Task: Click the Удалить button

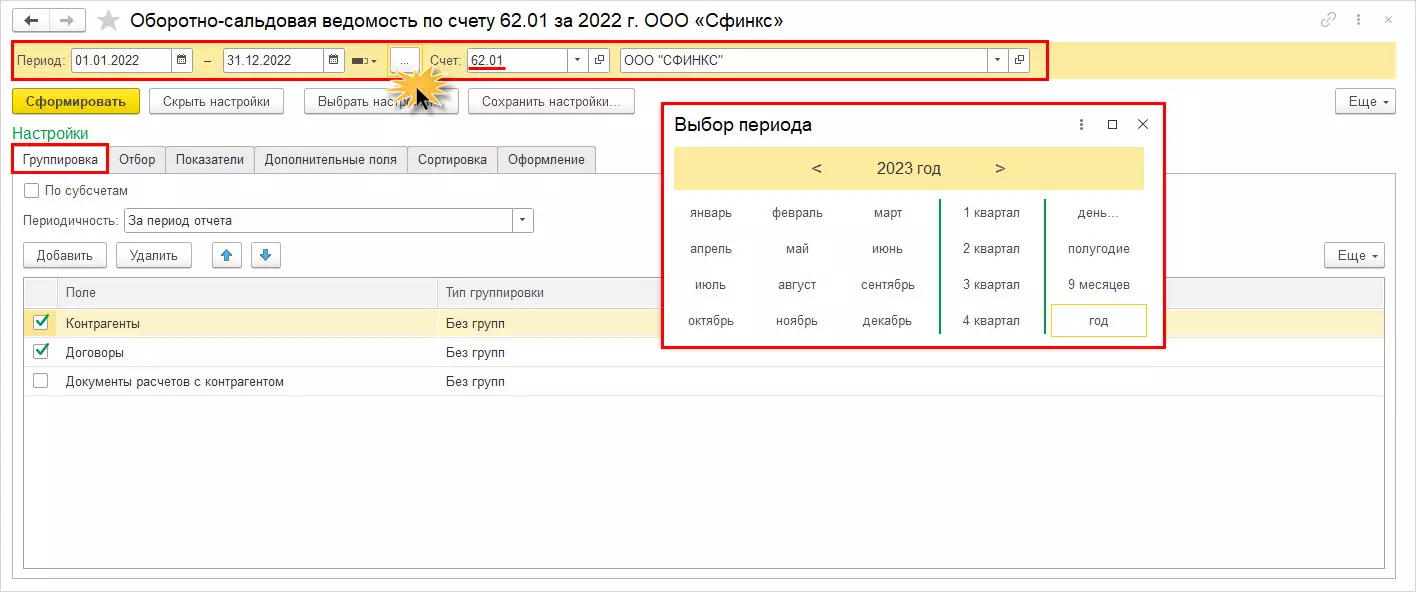Action: (x=154, y=255)
